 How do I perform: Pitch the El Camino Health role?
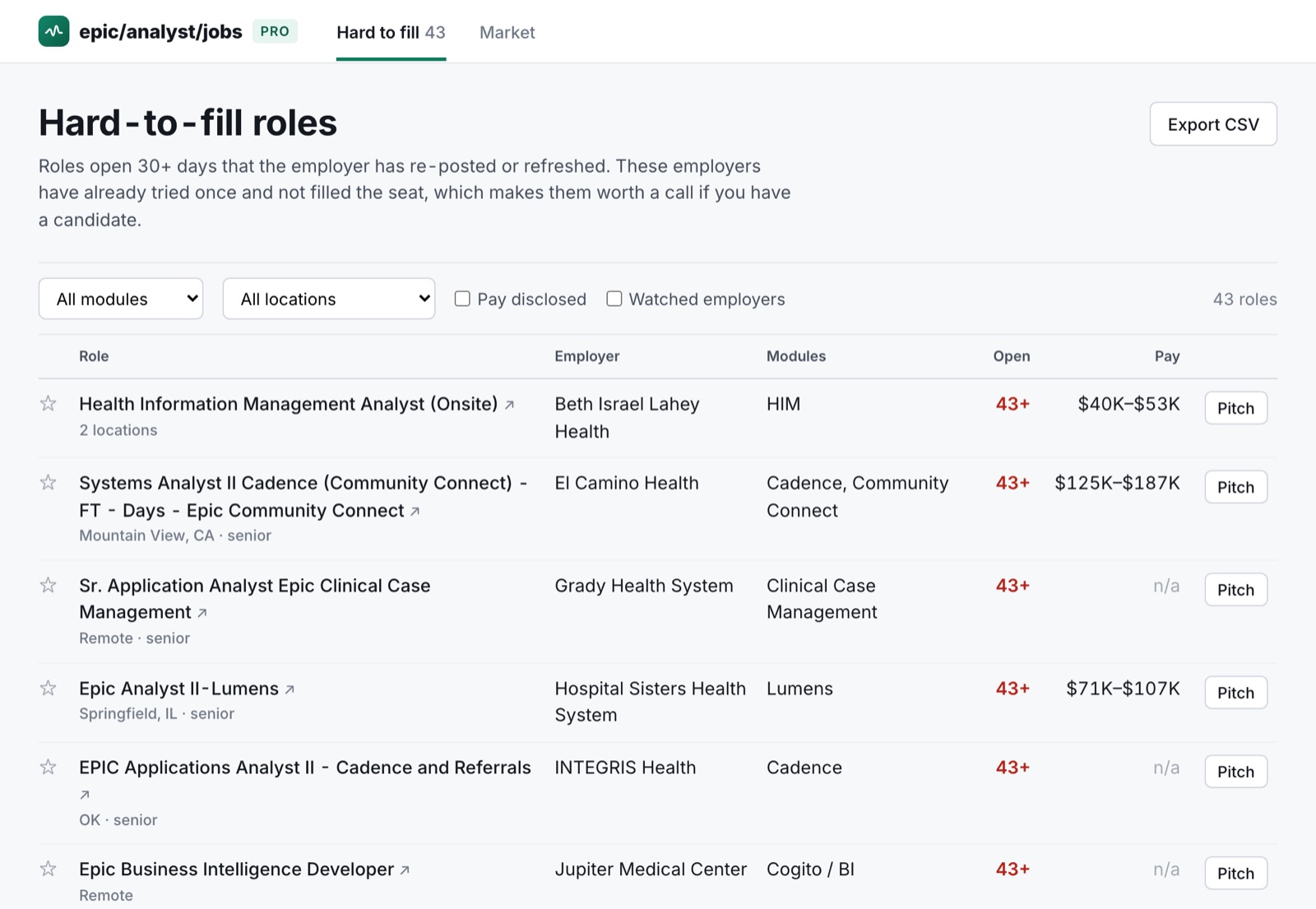click(1235, 487)
